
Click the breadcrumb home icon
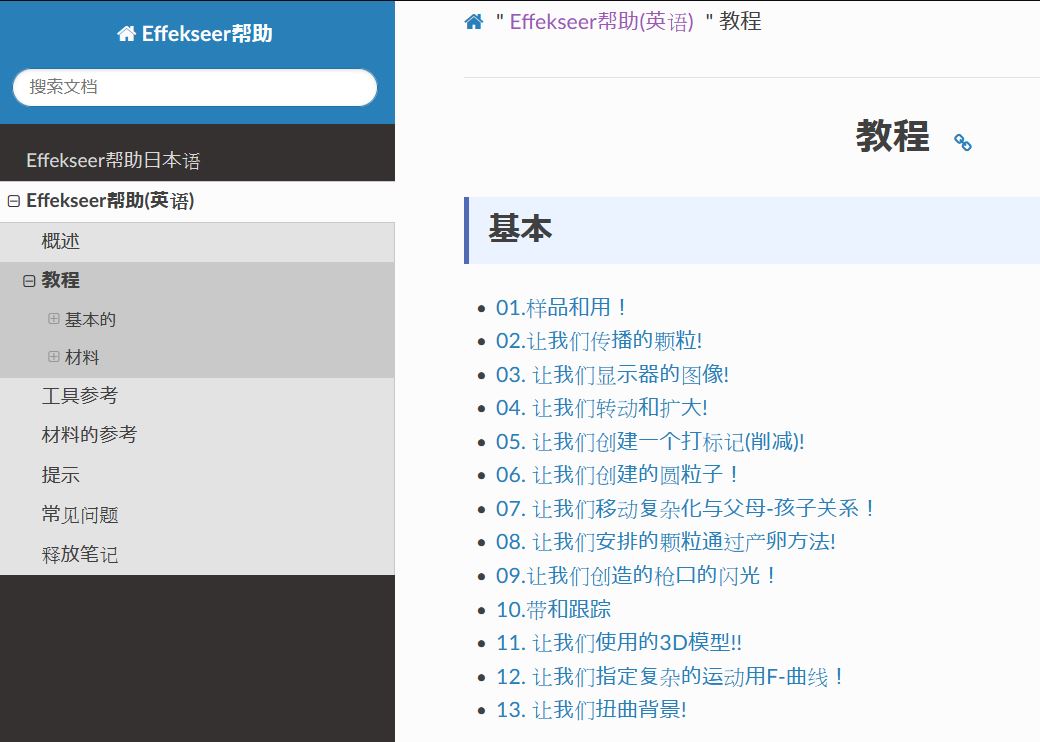tap(474, 22)
